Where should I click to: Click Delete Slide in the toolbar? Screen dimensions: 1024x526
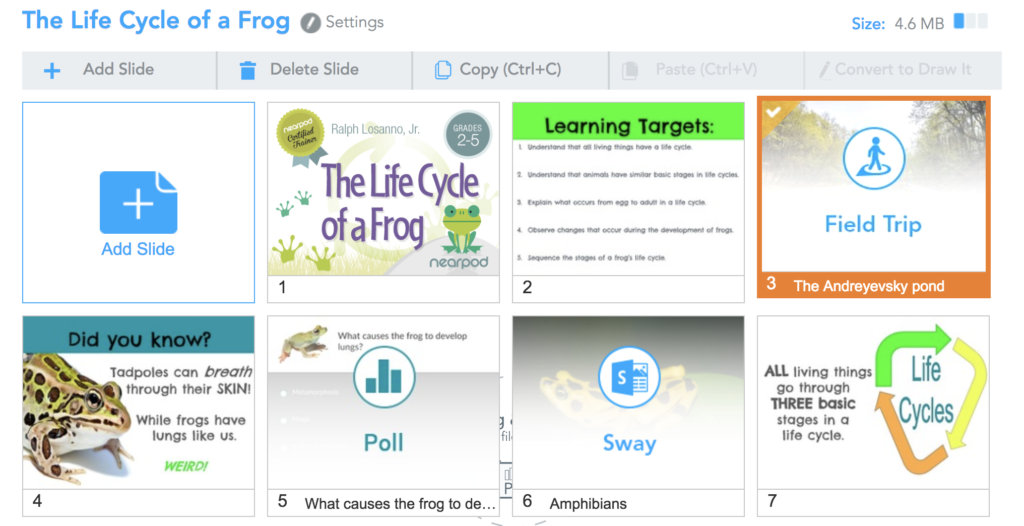click(x=314, y=70)
